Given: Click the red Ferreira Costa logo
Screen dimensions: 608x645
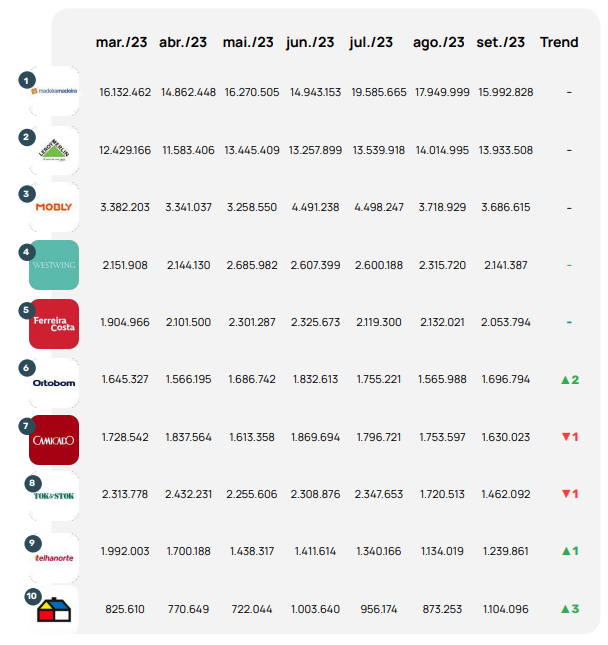Looking at the screenshot, I should coord(53,323).
